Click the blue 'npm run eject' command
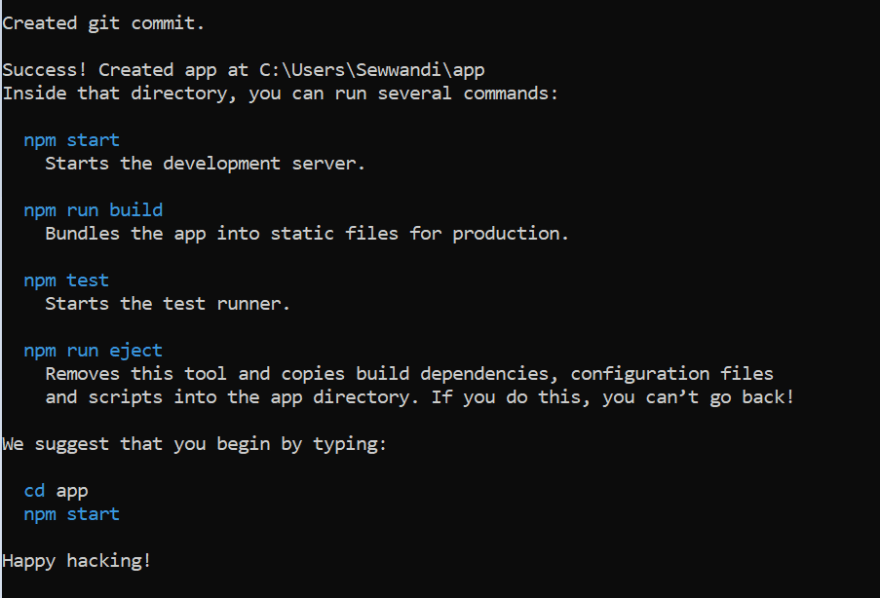This screenshot has width=880, height=598. click(93, 351)
